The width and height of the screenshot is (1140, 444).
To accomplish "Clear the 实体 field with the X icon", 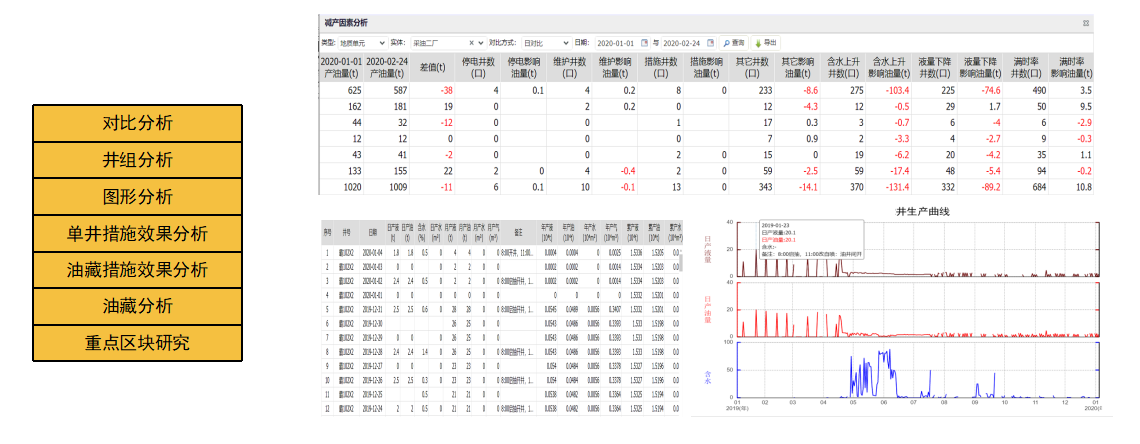I will (470, 43).
